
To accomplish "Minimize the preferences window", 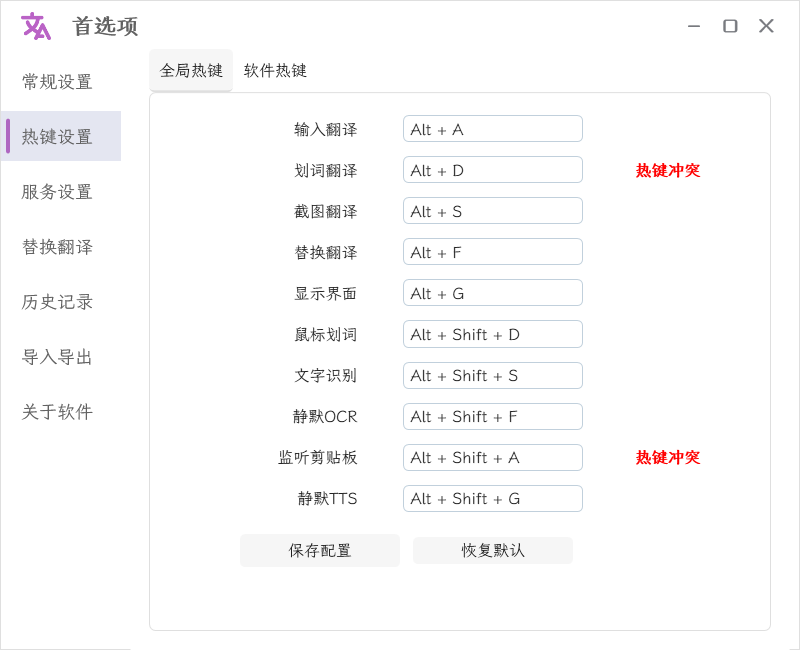I will click(694, 26).
